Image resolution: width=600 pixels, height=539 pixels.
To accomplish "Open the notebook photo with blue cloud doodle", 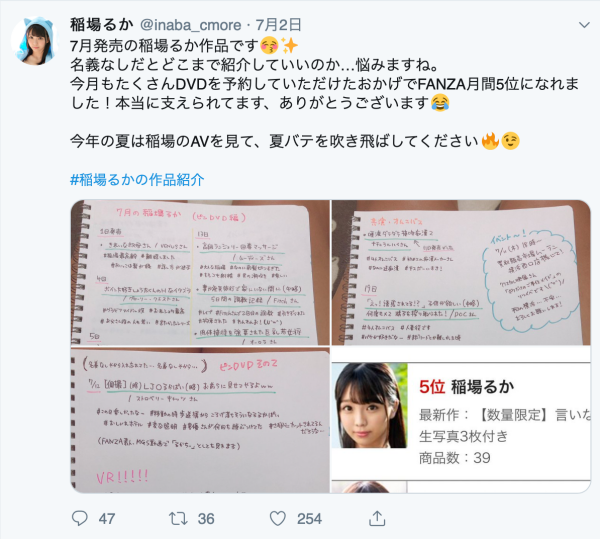I will (x=461, y=272).
